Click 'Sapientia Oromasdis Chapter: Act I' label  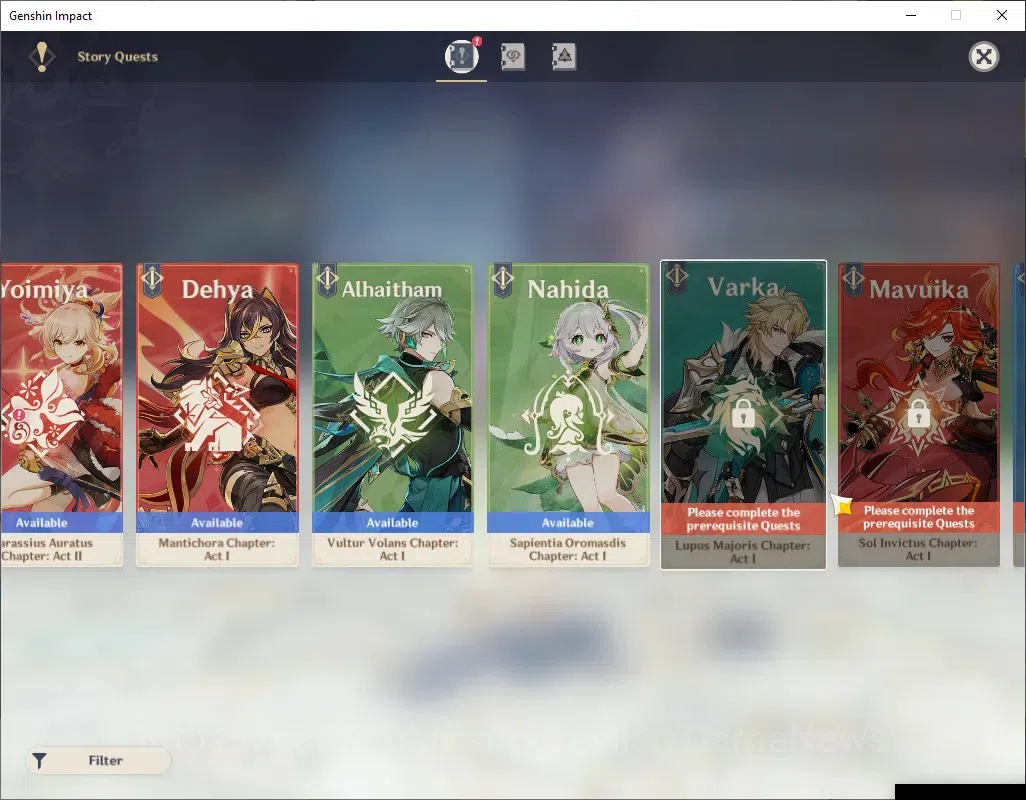[568, 549]
